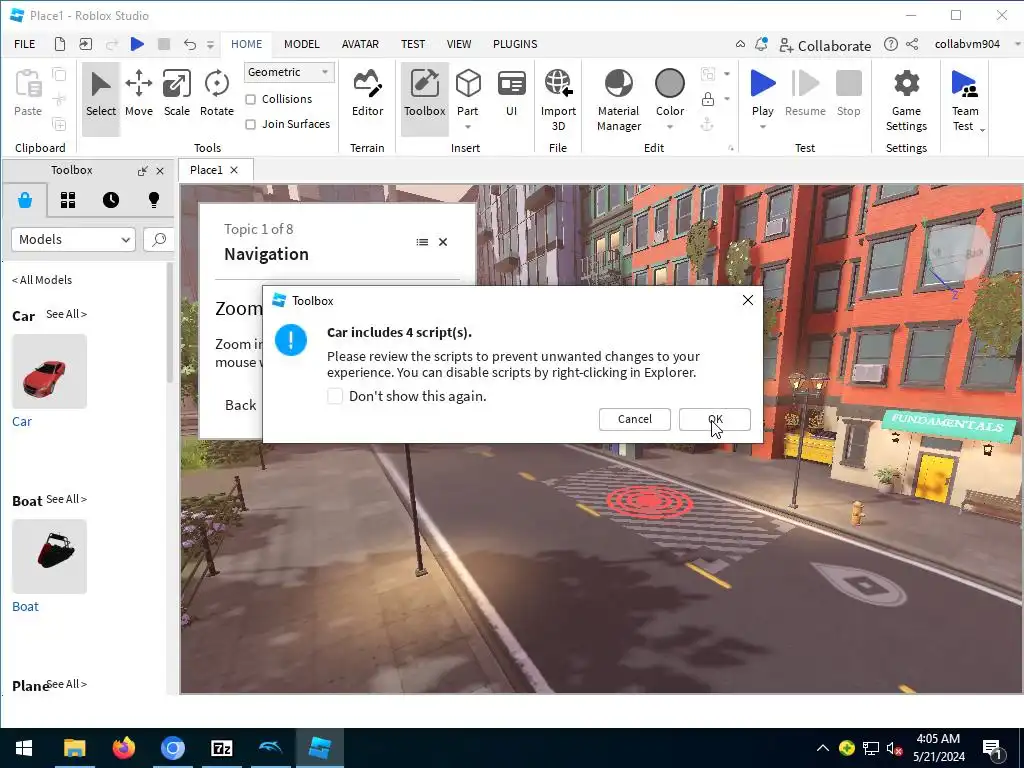Image resolution: width=1024 pixels, height=768 pixels.
Task: Activate the Scale tool
Action: pos(176,93)
